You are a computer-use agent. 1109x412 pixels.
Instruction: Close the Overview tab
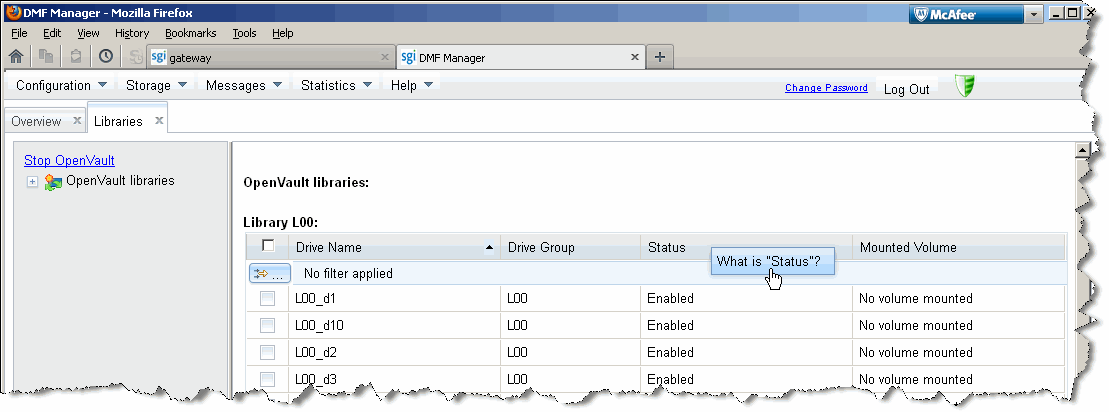[76, 120]
